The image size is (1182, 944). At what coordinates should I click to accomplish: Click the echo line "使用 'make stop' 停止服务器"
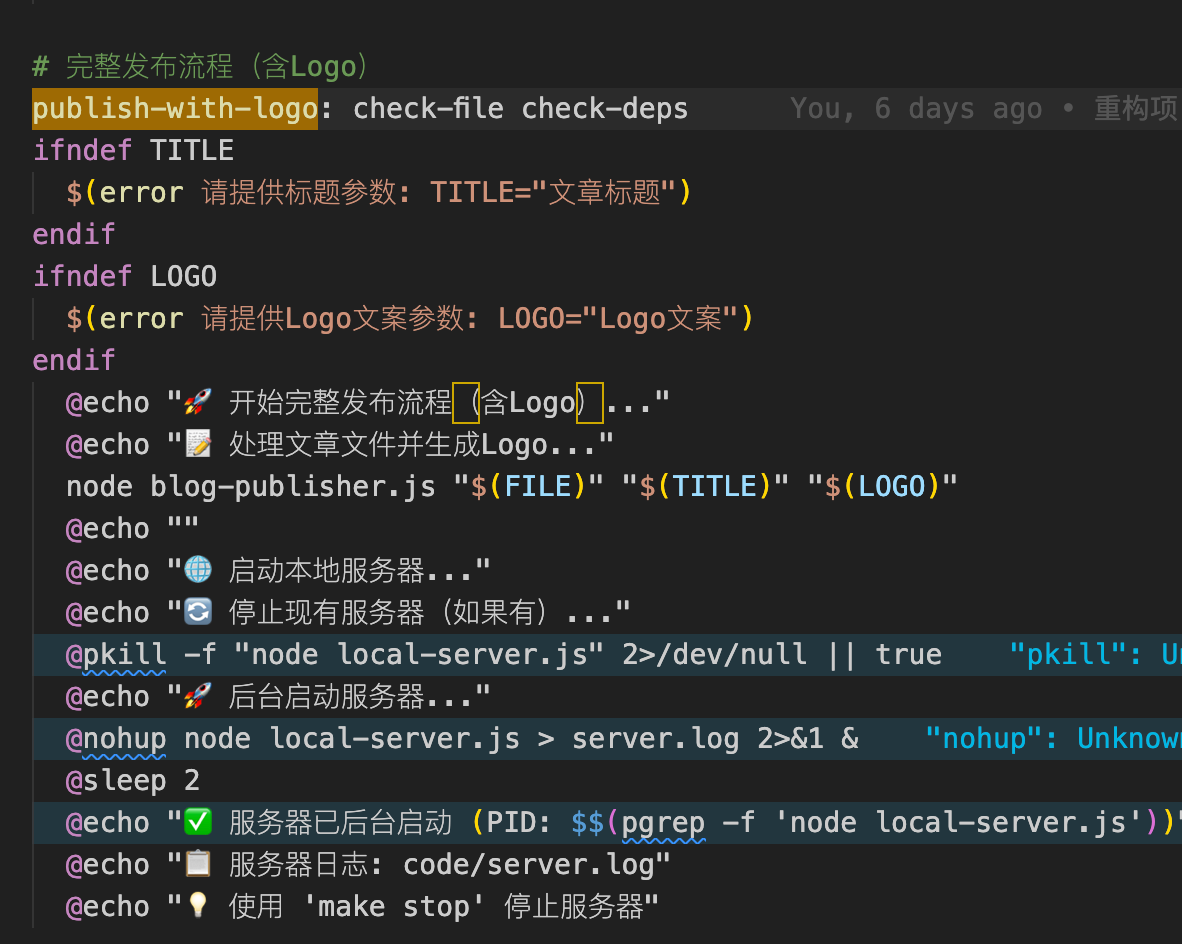coord(363,906)
